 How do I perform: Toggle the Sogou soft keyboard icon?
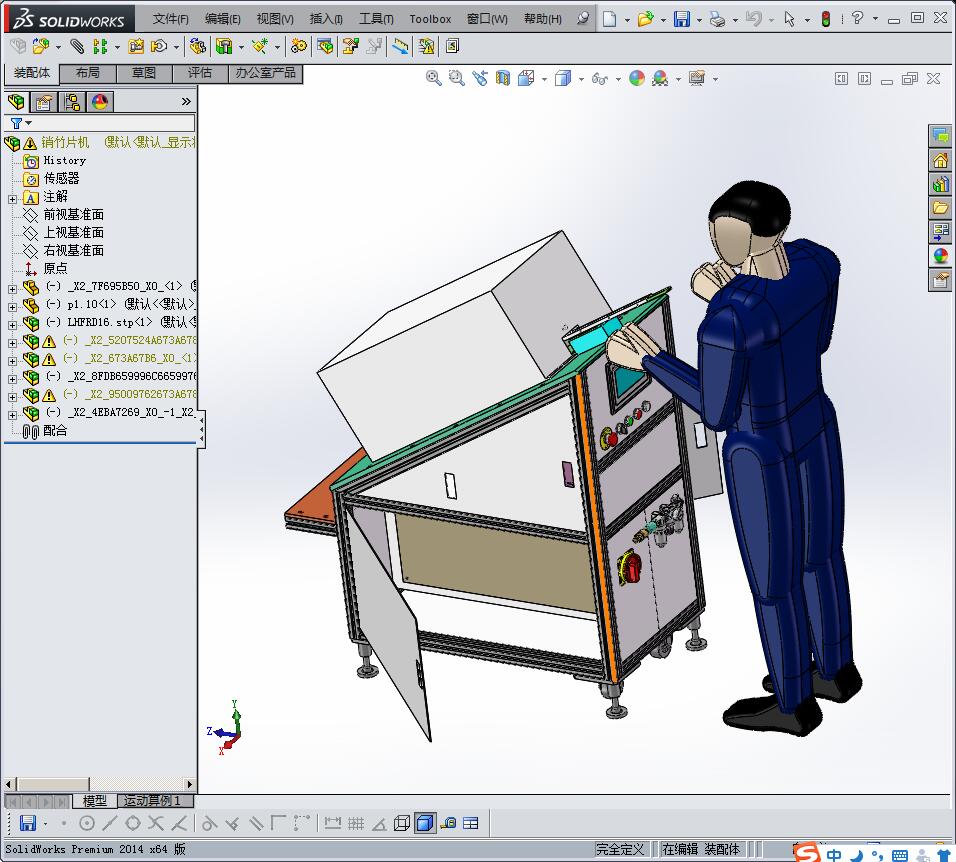(899, 855)
